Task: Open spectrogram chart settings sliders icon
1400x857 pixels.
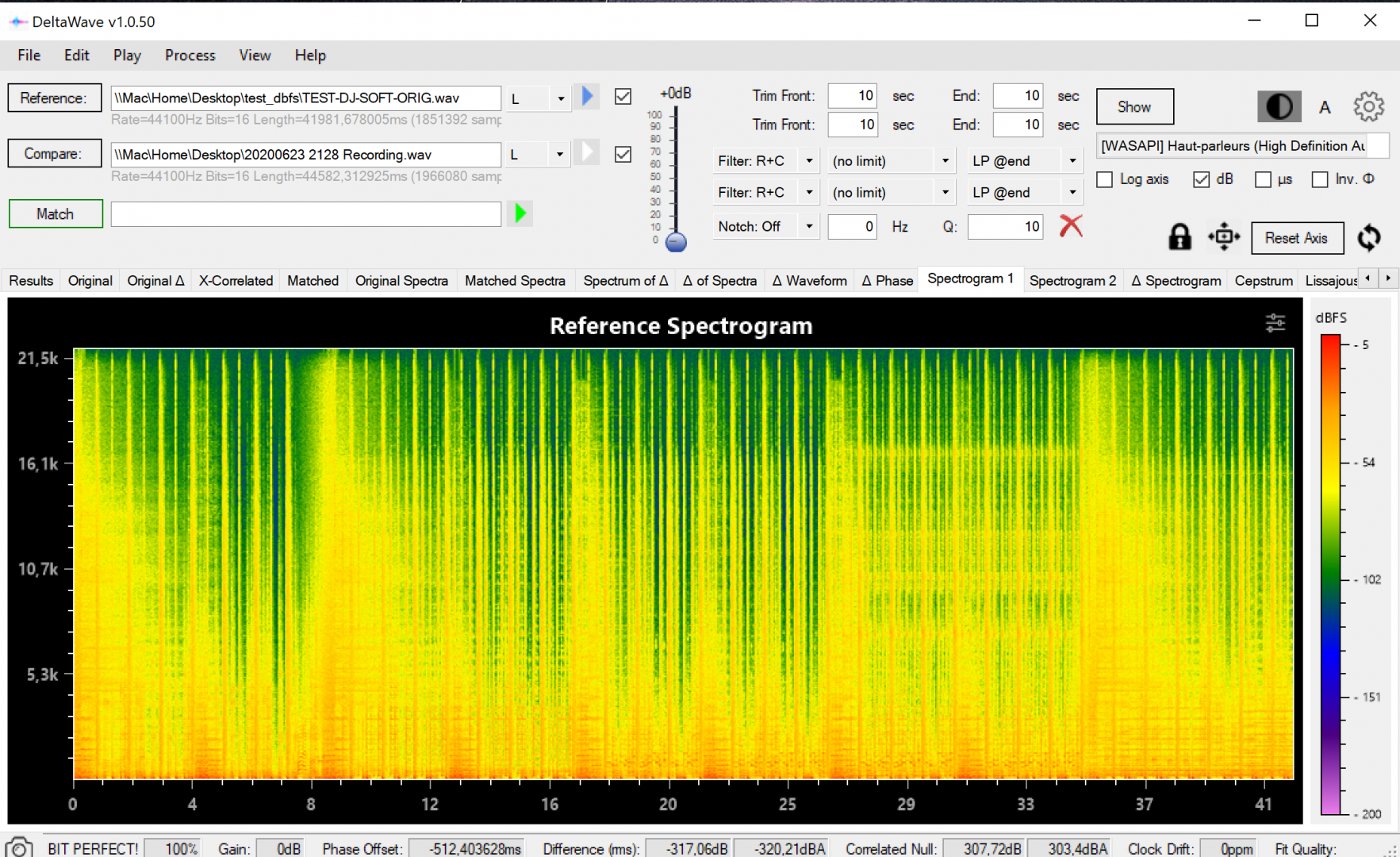Action: [x=1275, y=323]
